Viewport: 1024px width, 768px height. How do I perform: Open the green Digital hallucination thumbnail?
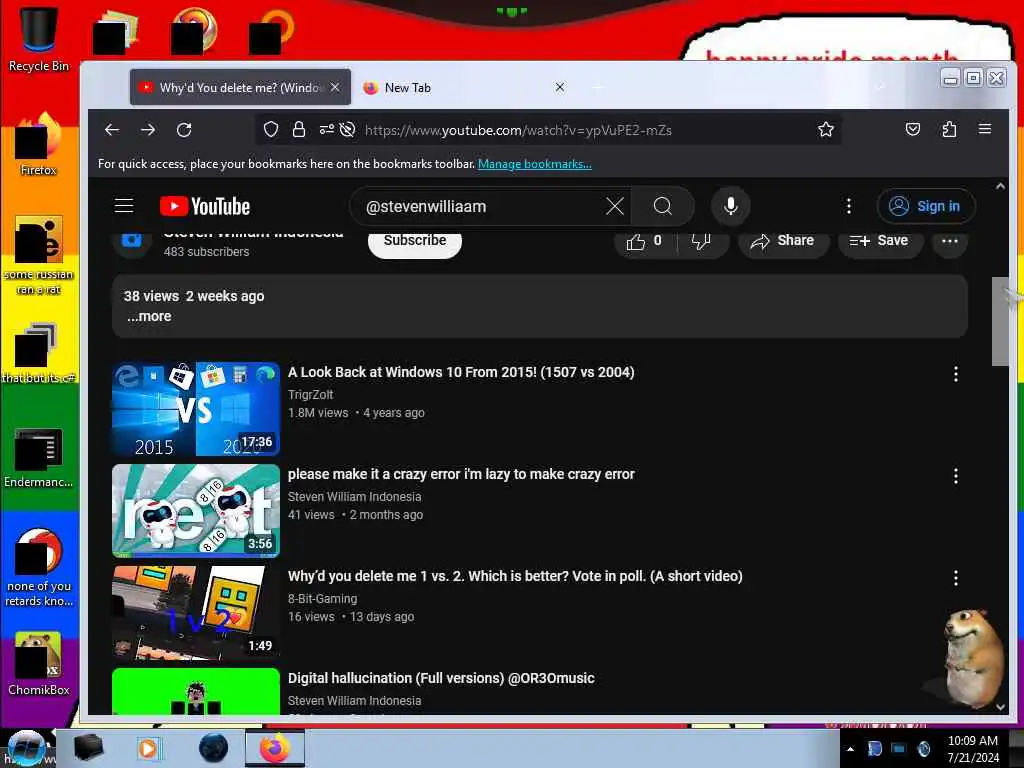tap(196, 691)
